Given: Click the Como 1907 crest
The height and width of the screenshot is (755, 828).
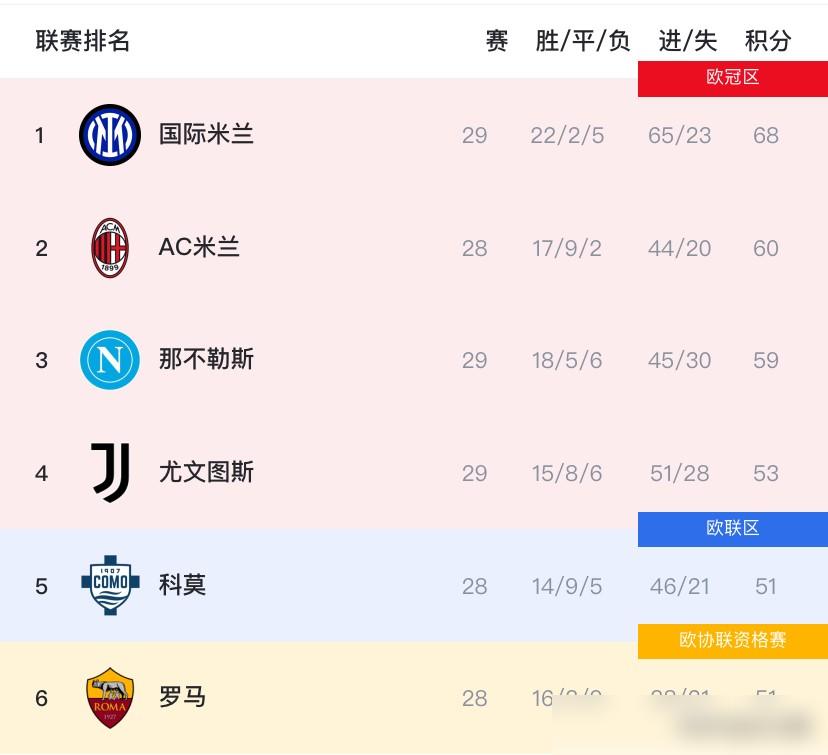Looking at the screenshot, I should 110,586.
